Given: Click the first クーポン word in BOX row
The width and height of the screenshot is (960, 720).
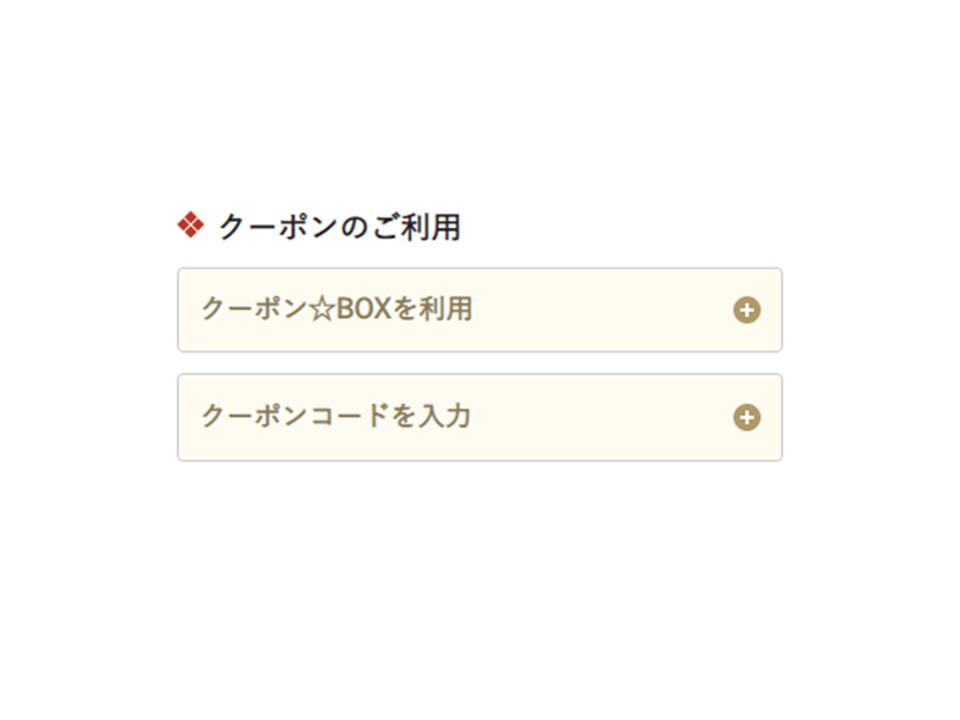Looking at the screenshot, I should 254,310.
